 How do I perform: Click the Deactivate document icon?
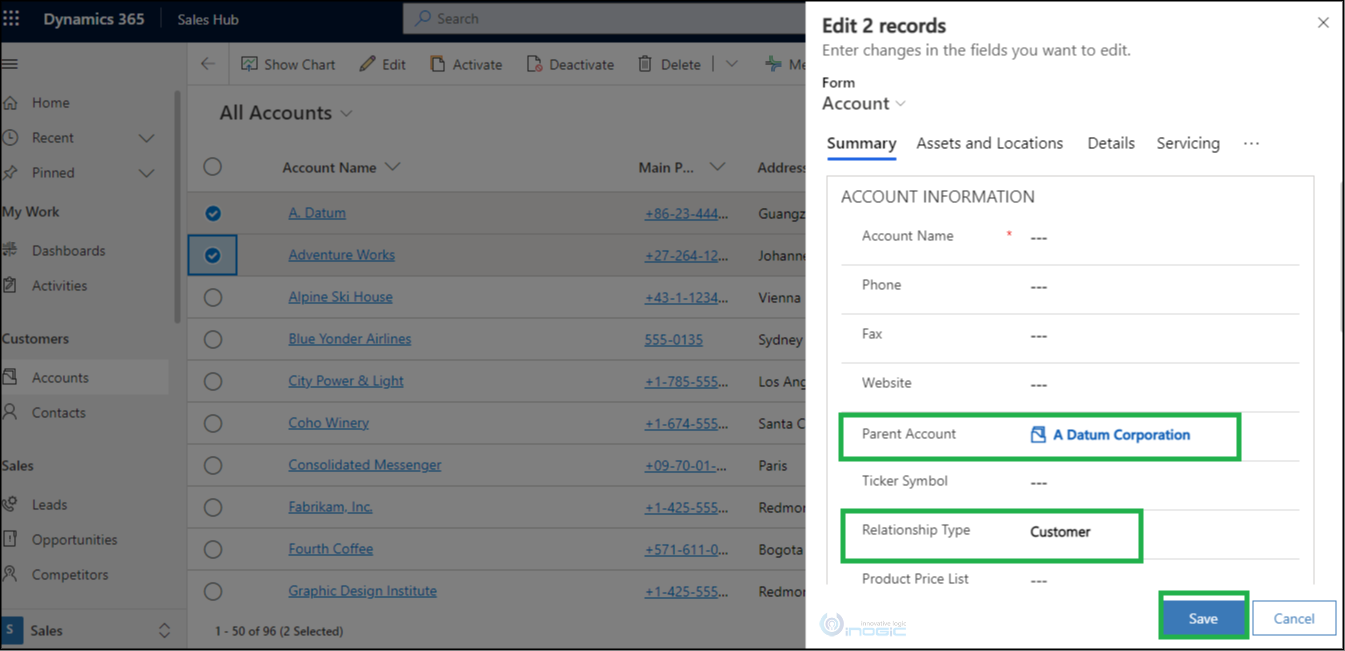(x=534, y=64)
